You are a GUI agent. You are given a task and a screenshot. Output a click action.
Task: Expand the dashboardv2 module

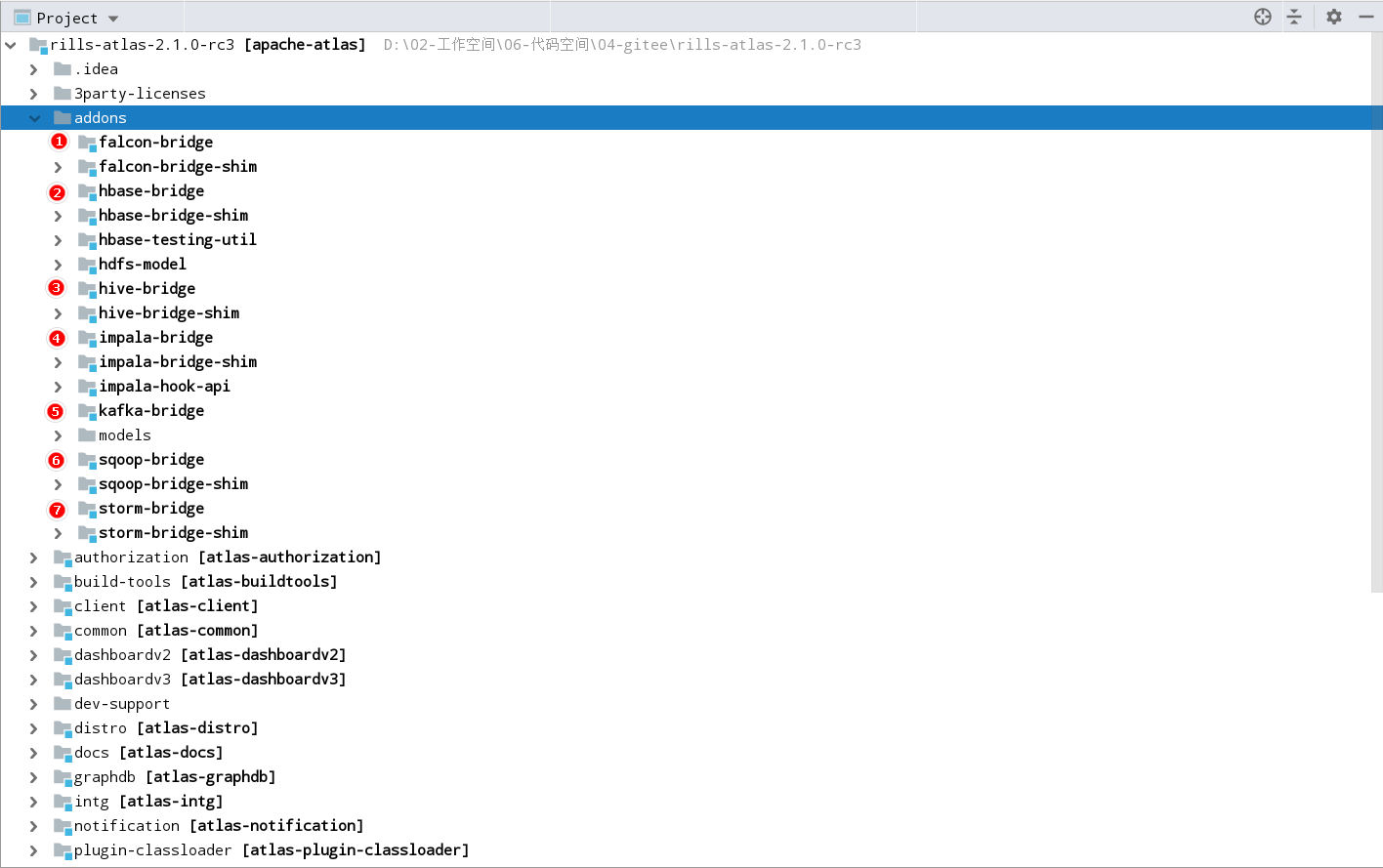point(34,655)
